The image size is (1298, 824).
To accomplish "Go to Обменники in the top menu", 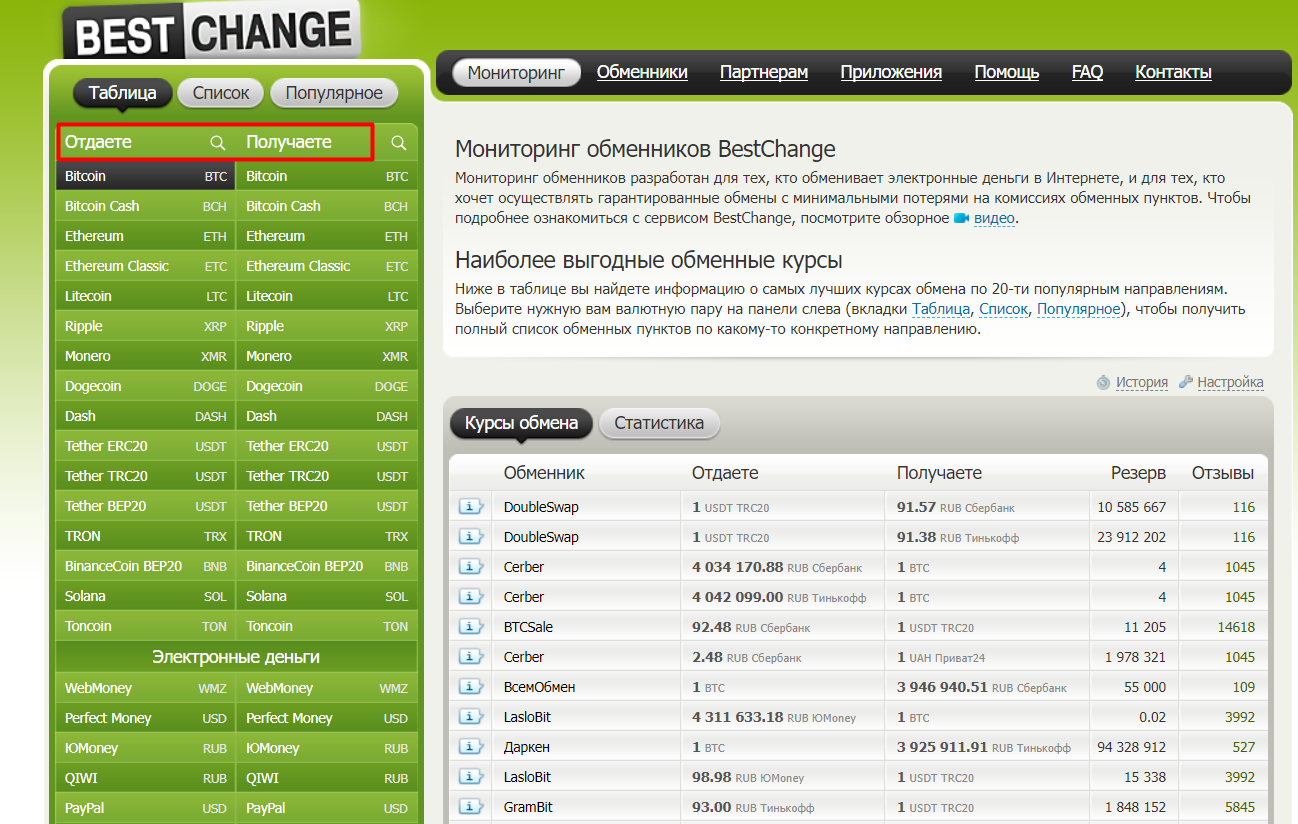I will (642, 72).
